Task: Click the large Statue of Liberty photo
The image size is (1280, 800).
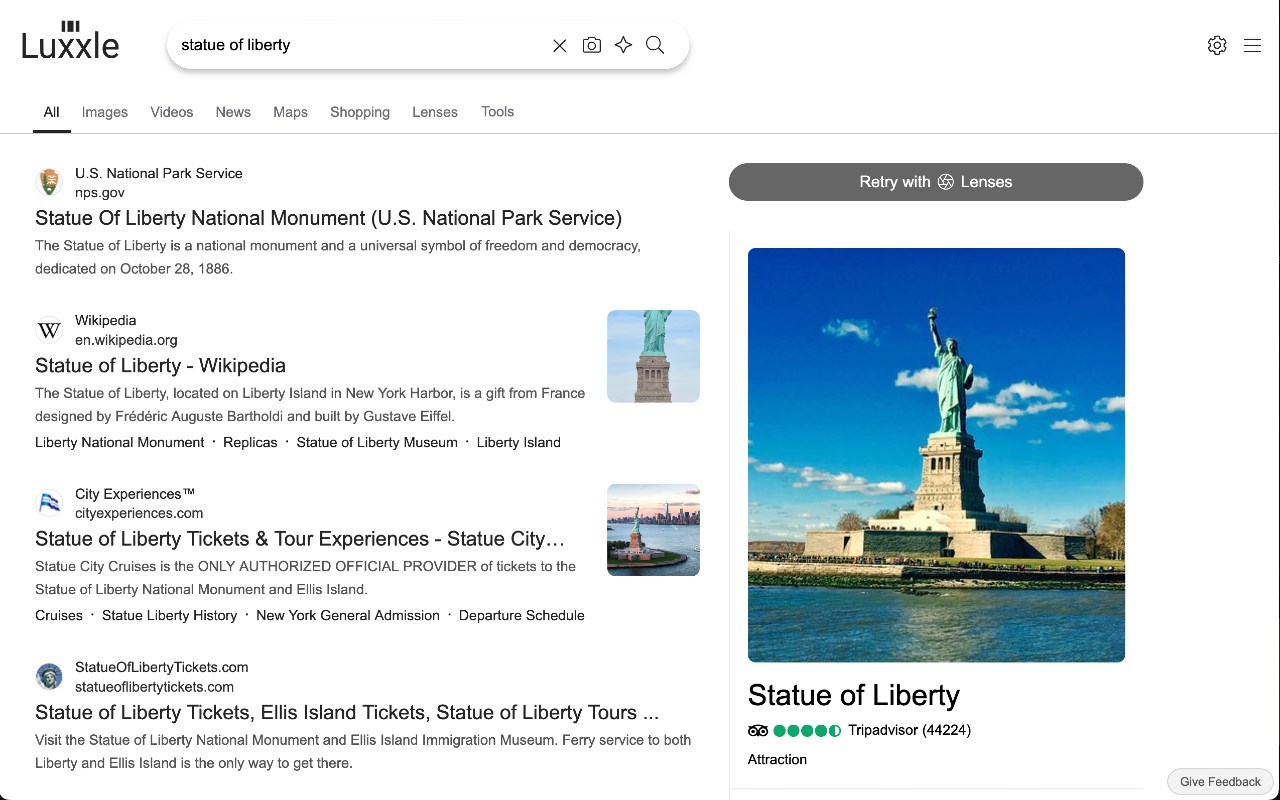Action: pos(936,455)
